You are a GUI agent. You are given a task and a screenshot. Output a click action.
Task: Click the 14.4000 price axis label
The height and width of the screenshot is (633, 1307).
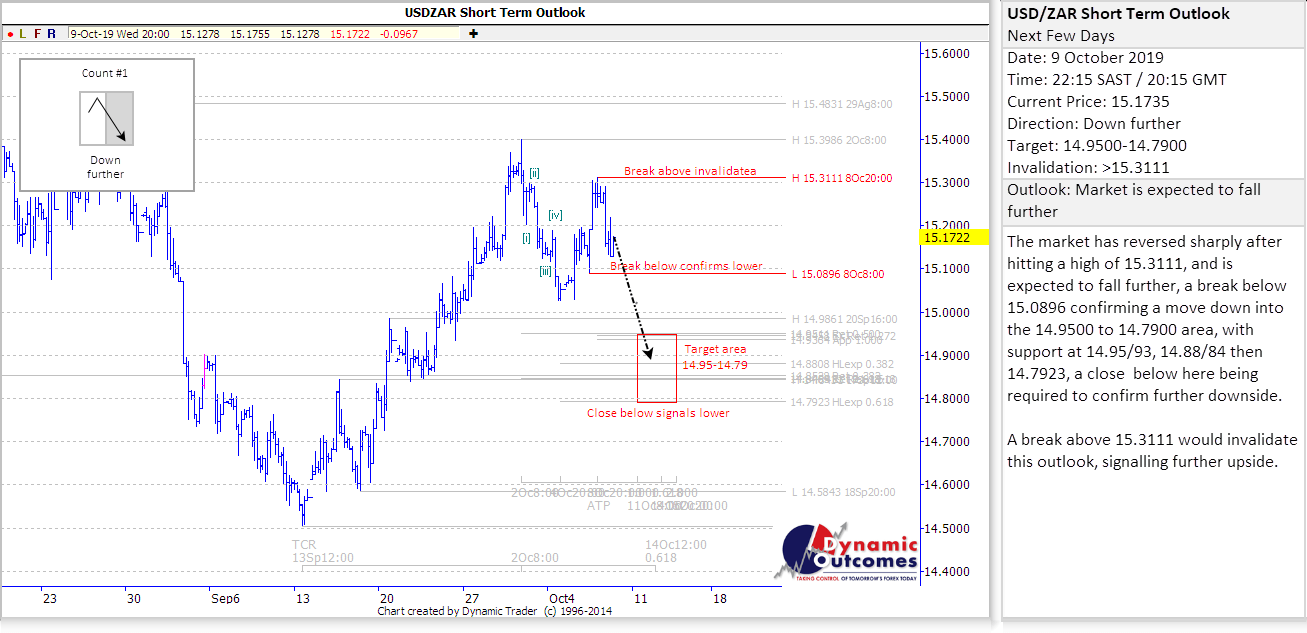[948, 572]
